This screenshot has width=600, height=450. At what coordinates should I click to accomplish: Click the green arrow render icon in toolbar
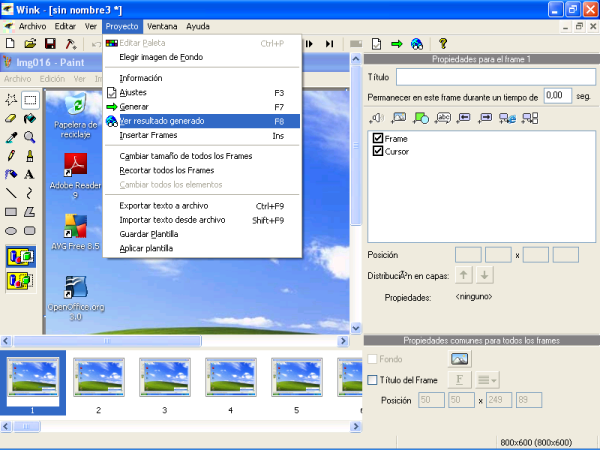(x=396, y=44)
